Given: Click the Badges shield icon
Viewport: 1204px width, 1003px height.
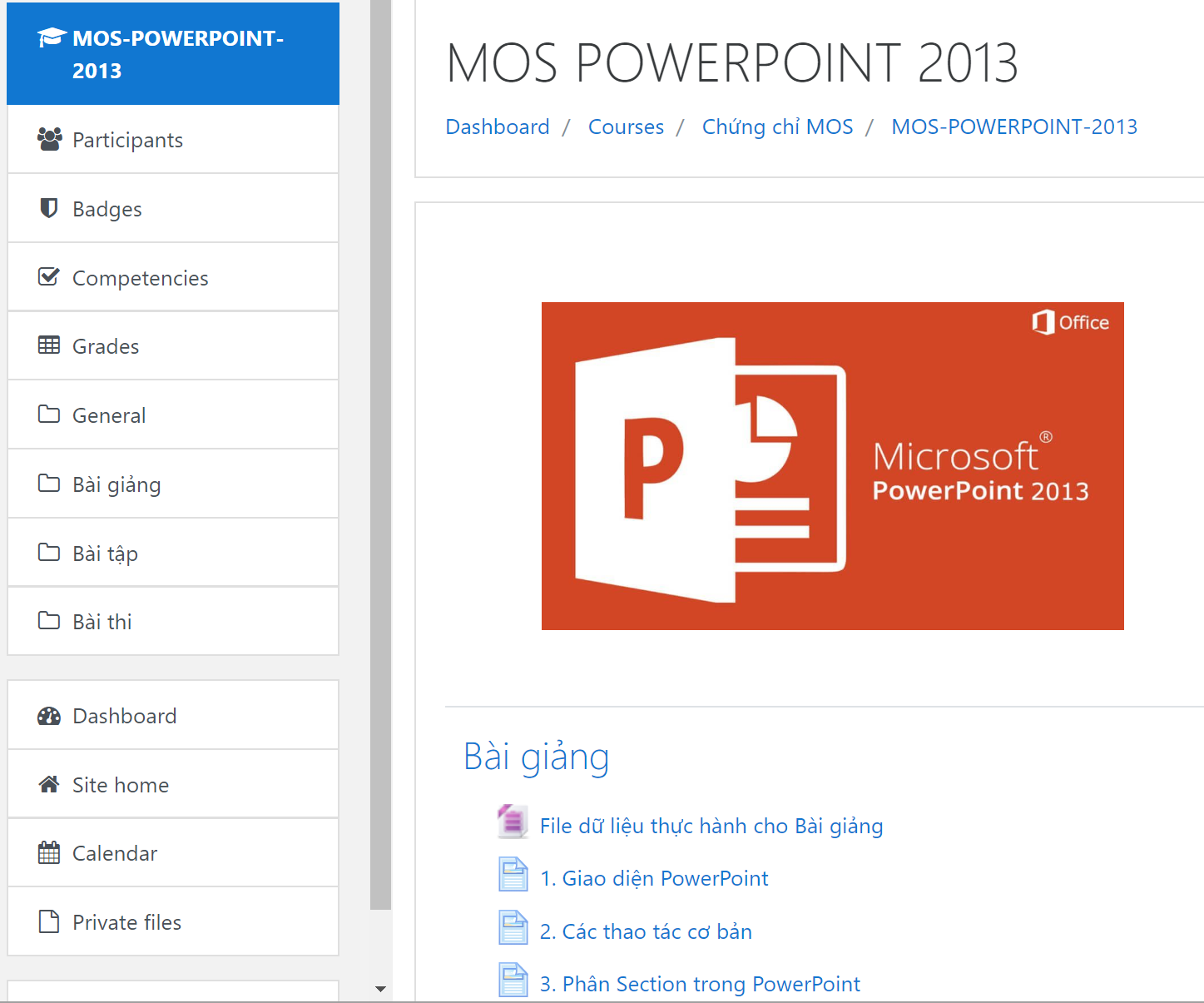Looking at the screenshot, I should tap(49, 208).
